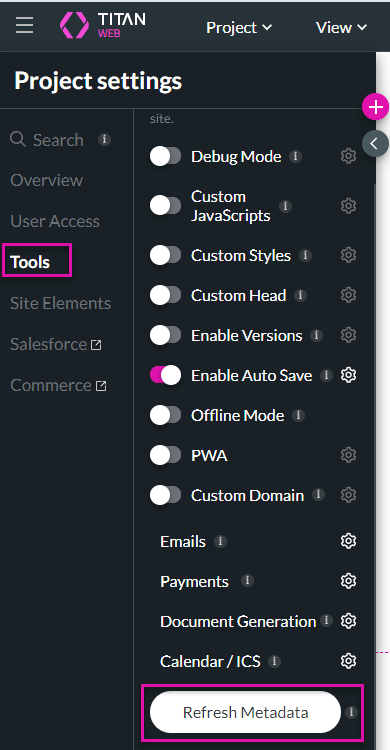390x750 pixels.
Task: Open the View dropdown menu
Action: (x=341, y=28)
